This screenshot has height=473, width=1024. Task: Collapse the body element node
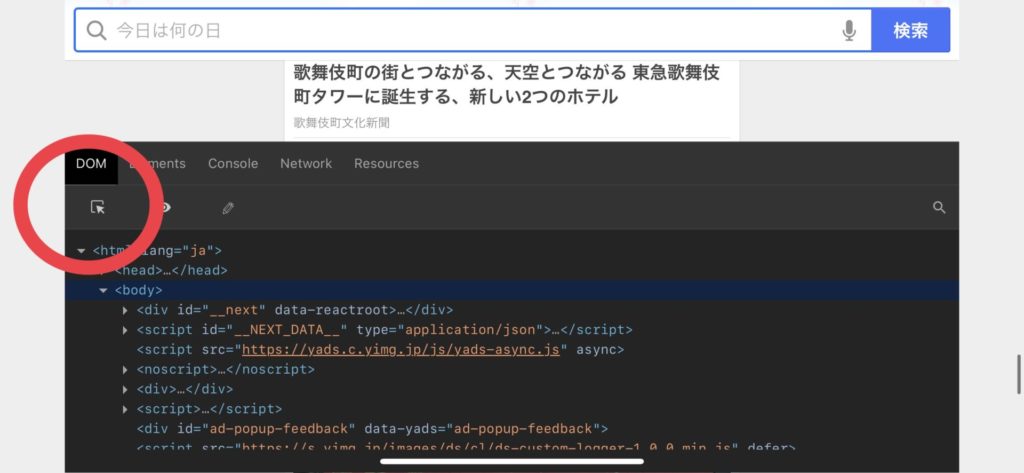coord(103,290)
